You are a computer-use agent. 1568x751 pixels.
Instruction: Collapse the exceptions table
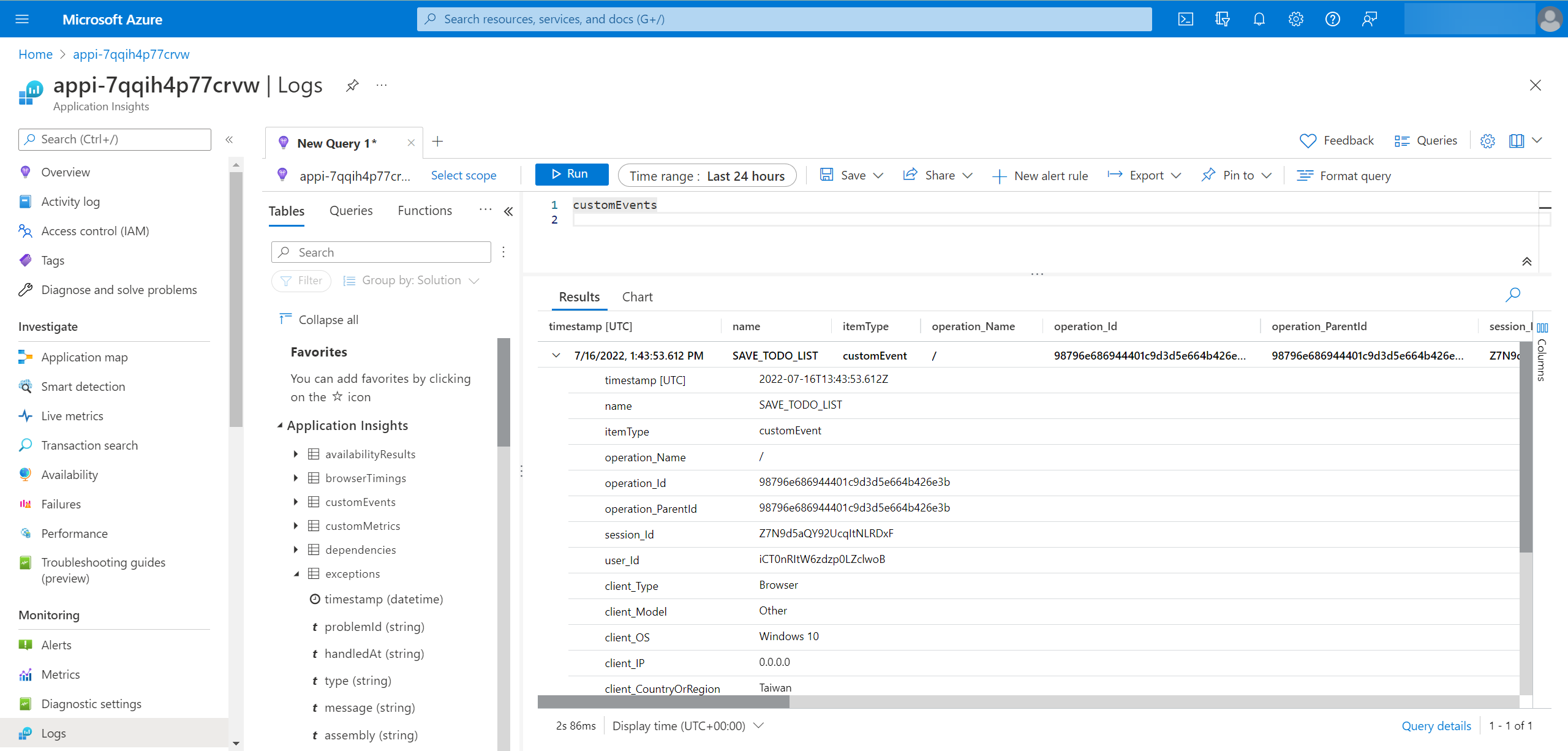click(296, 574)
